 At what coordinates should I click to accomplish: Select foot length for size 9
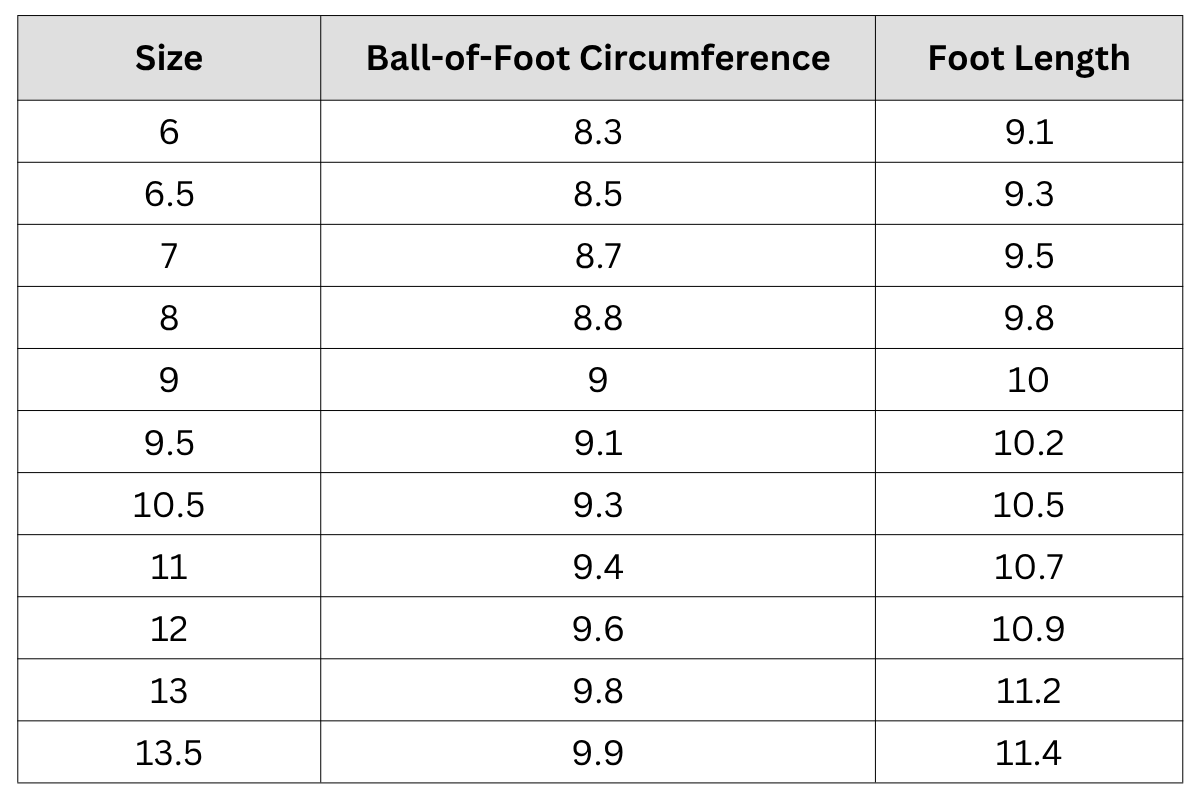pyautogui.click(x=1028, y=379)
